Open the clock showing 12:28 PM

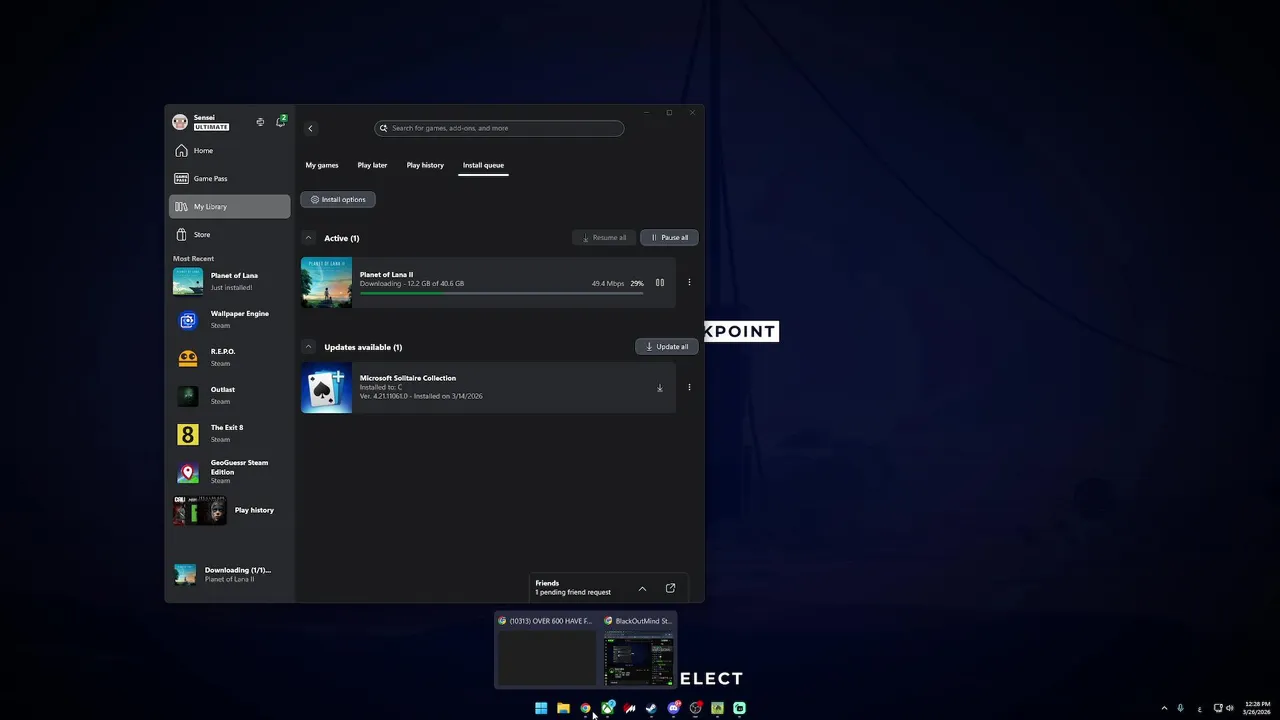pyautogui.click(x=1255, y=708)
